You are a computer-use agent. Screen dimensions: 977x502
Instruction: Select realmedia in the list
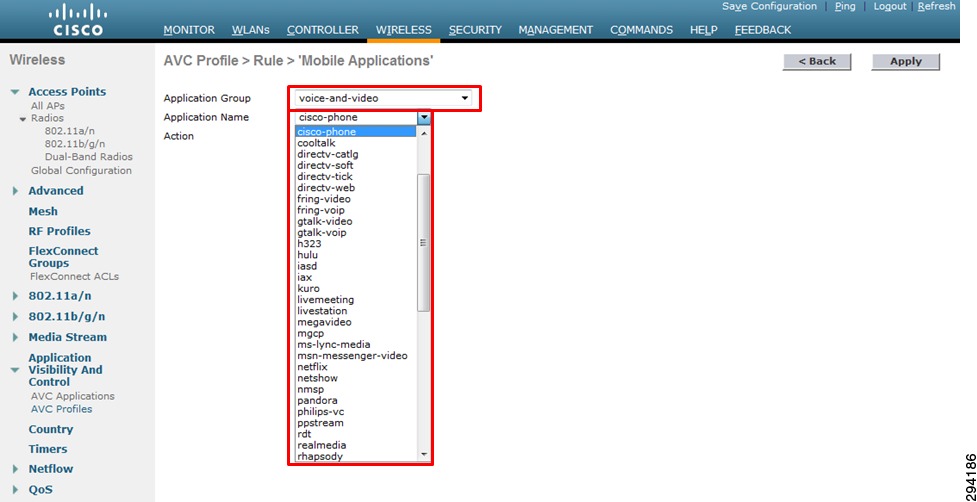[x=355, y=445]
